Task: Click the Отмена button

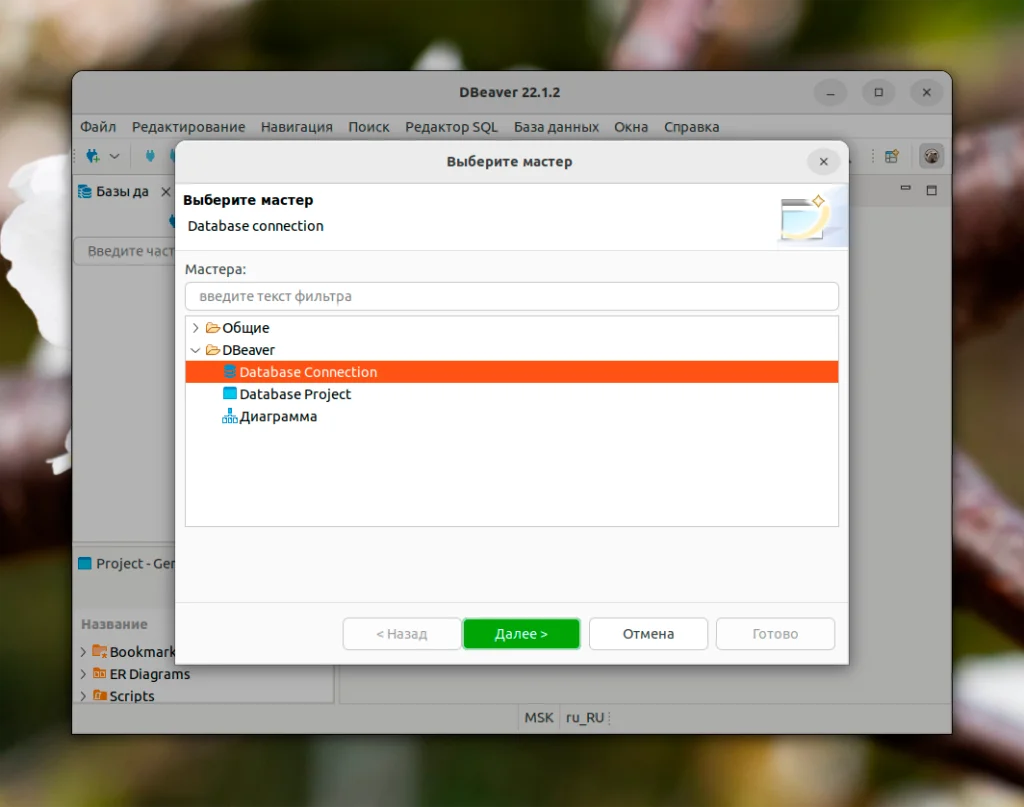Action: click(x=648, y=633)
